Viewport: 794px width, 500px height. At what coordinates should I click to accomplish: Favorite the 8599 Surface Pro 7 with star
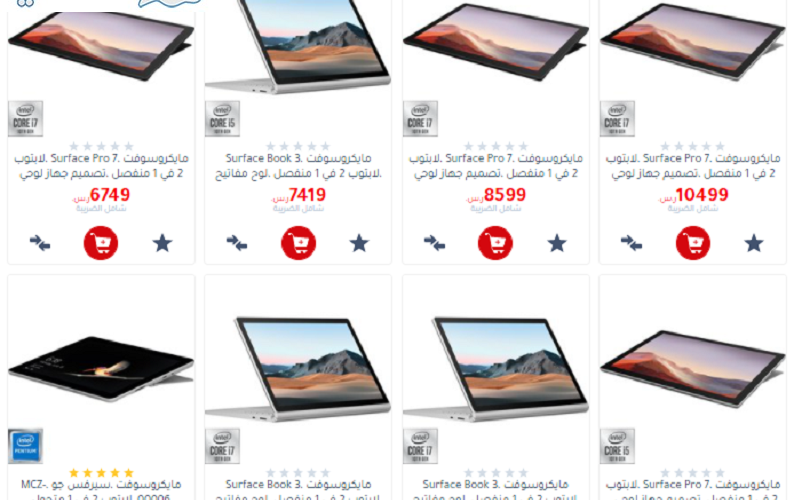(557, 243)
